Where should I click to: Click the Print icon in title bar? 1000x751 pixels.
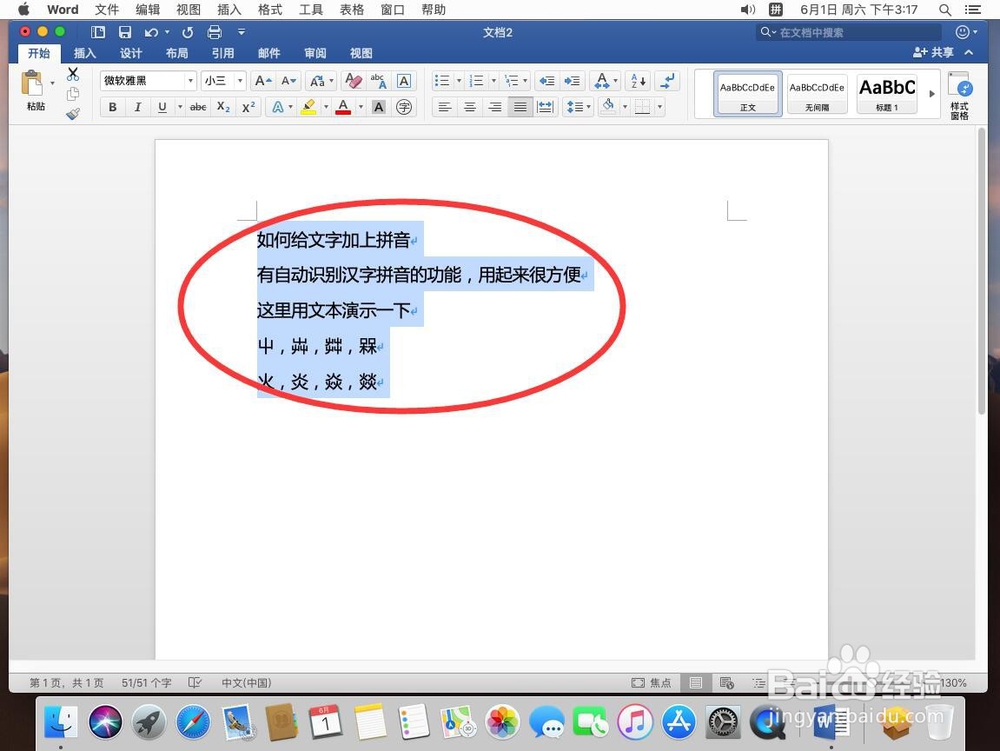[215, 32]
